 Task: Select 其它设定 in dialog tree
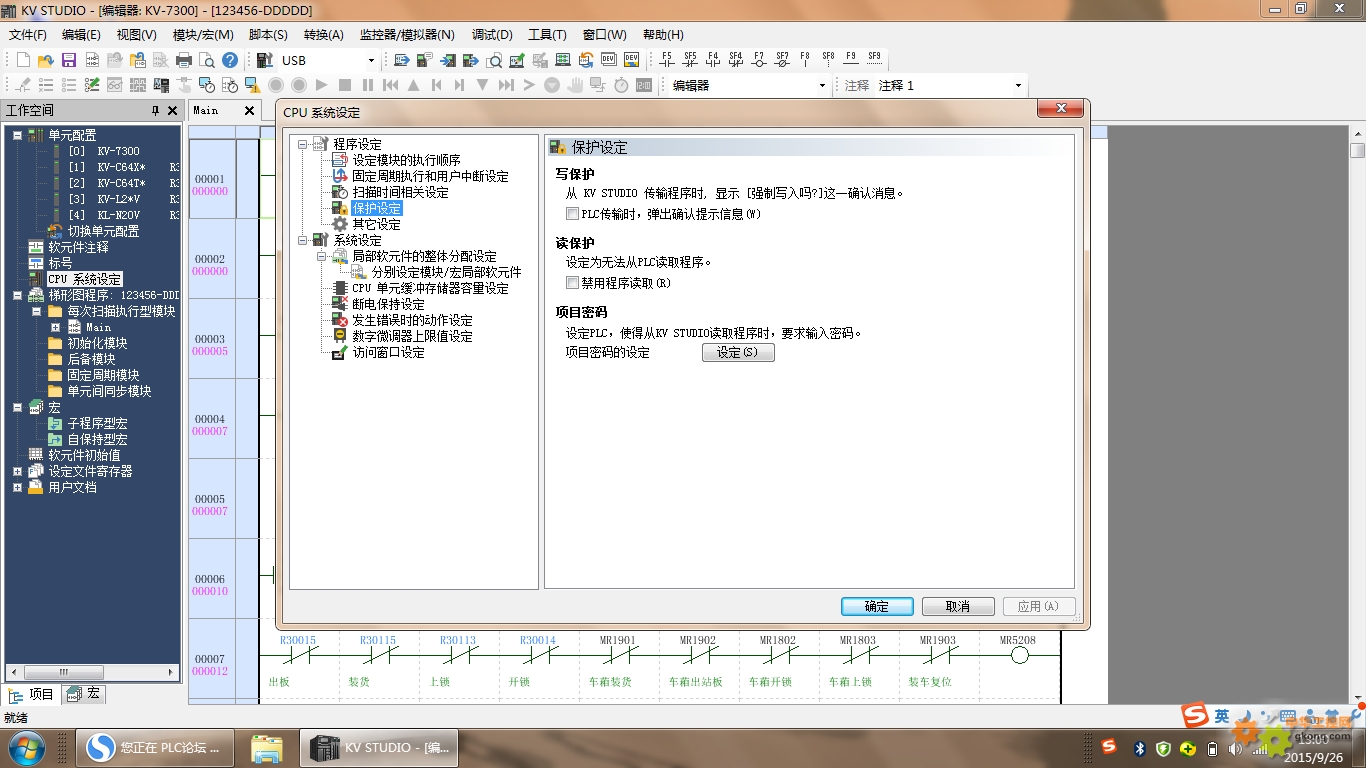click(376, 224)
